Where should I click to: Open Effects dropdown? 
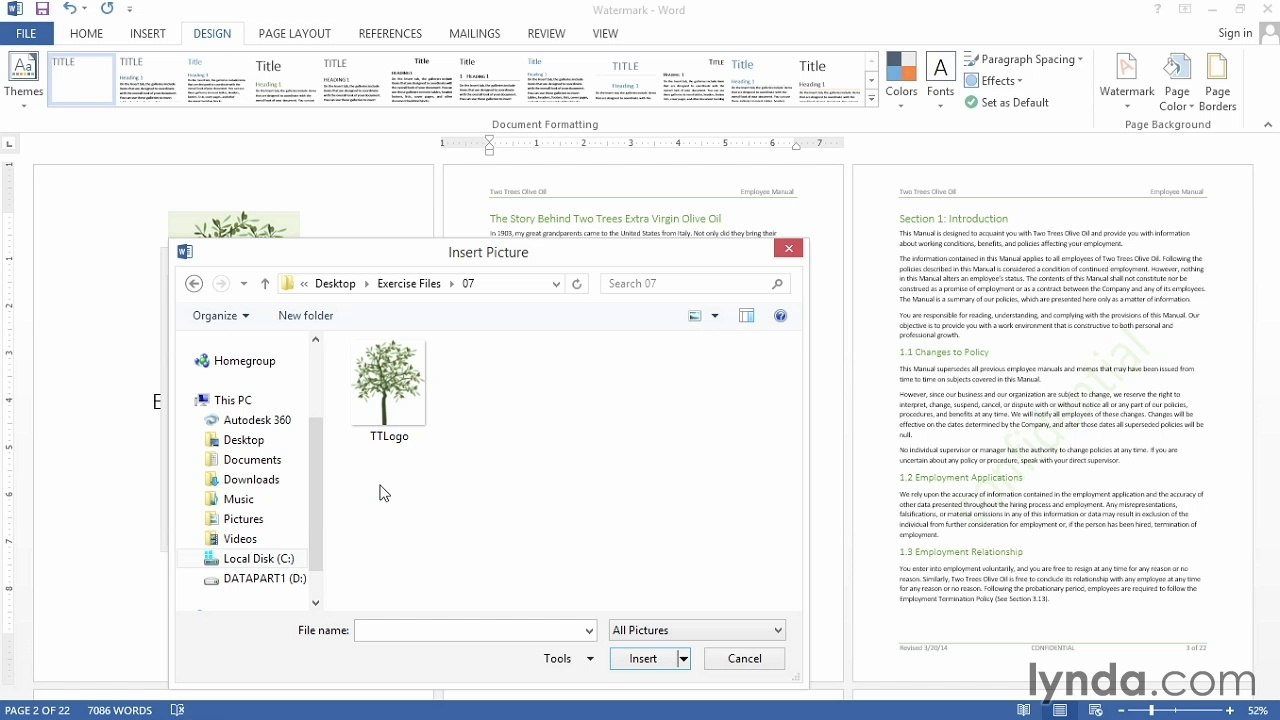(994, 81)
